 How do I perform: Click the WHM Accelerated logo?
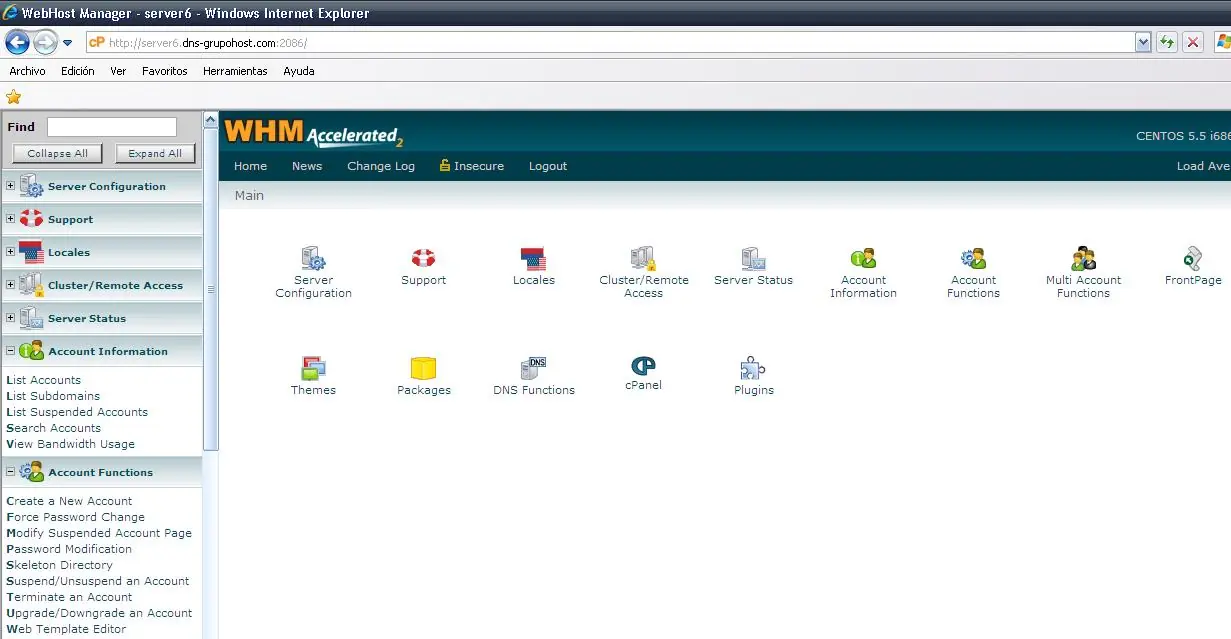[x=314, y=133]
